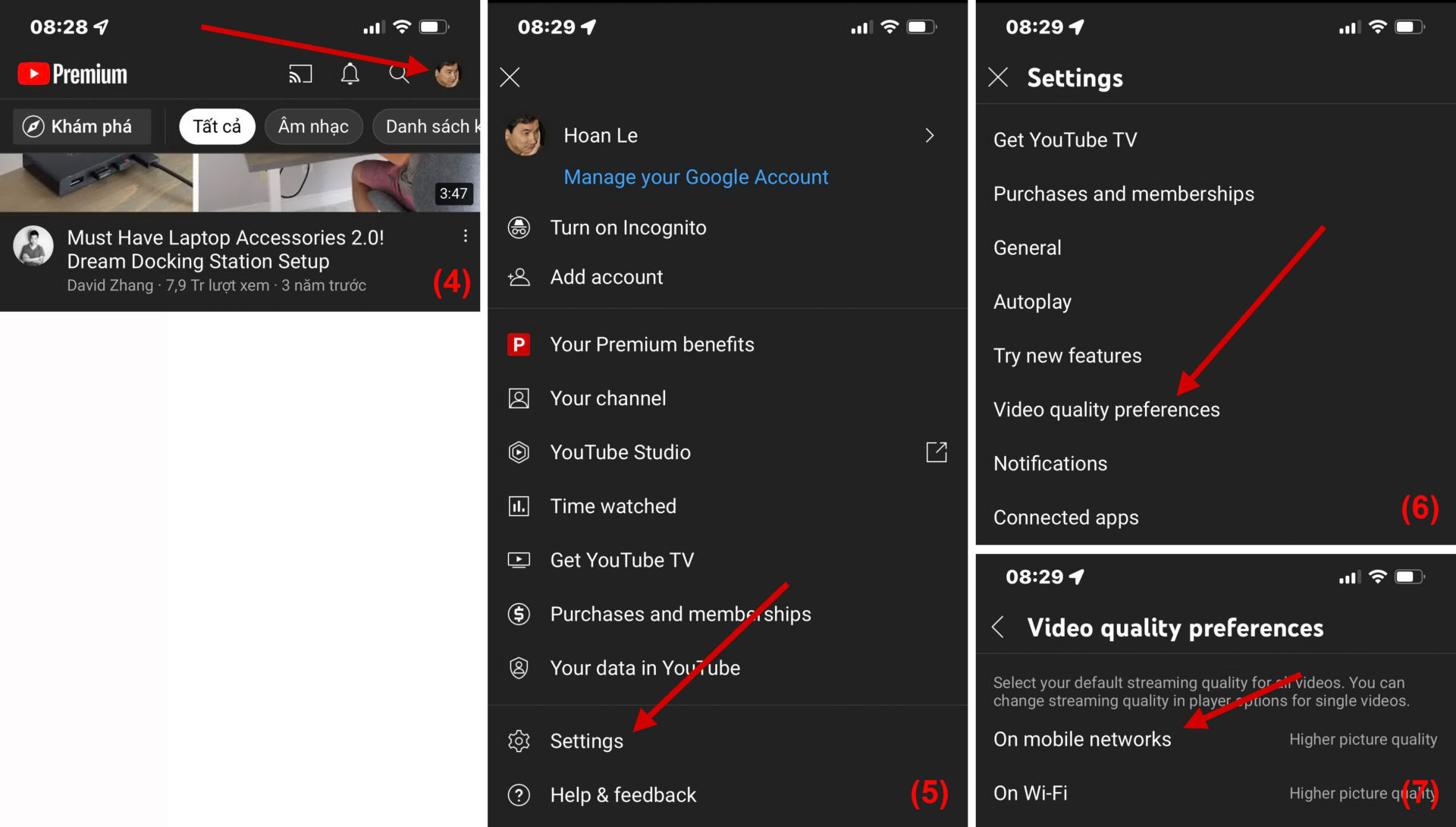
Task: Go back from Video quality preferences
Action: [998, 627]
